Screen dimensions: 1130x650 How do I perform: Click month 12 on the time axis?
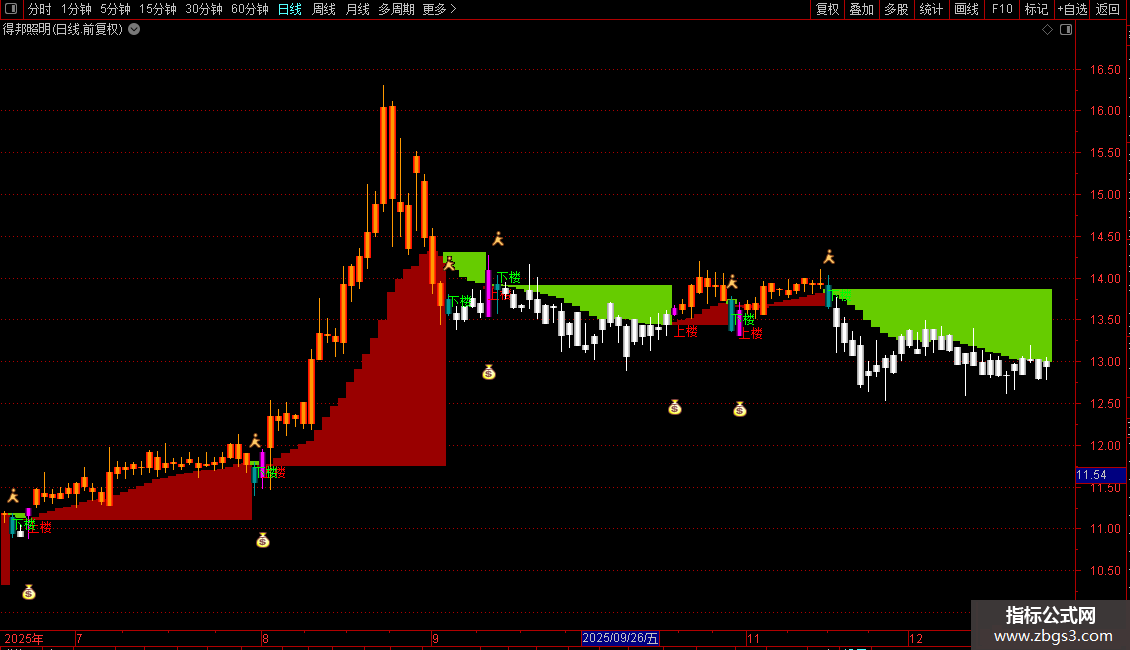tap(915, 638)
